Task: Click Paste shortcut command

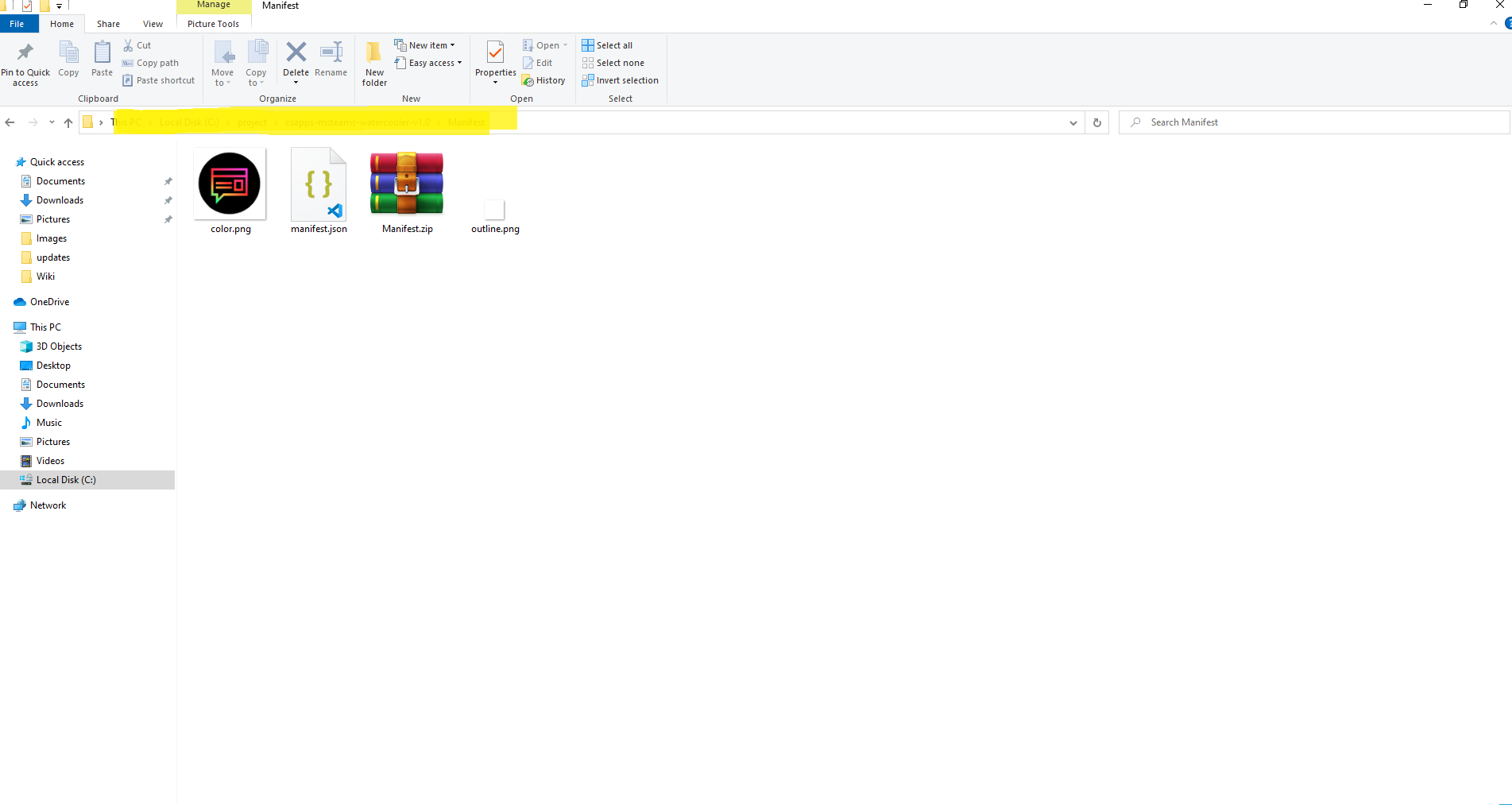Action: click(159, 80)
